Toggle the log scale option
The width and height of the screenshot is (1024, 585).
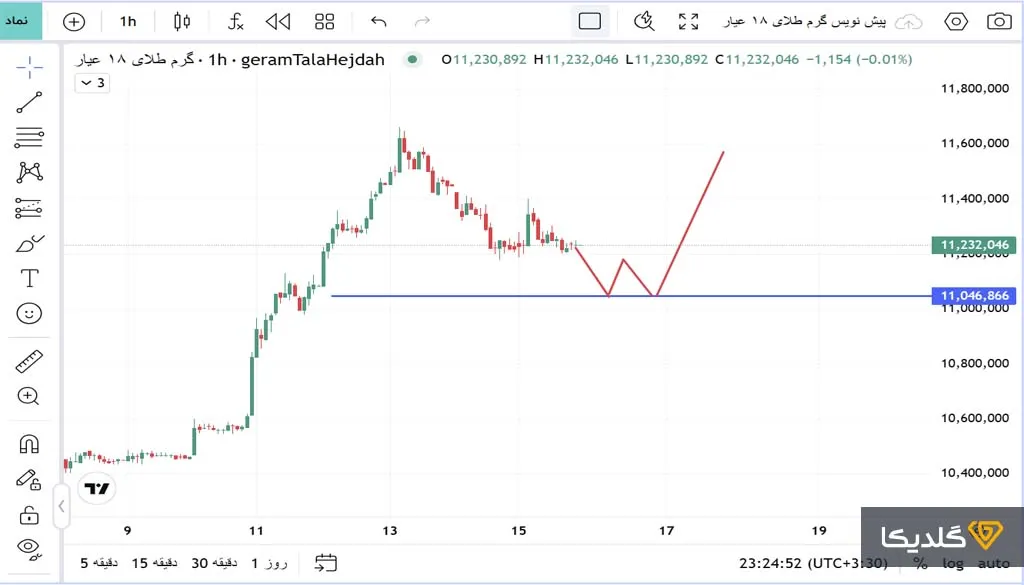(951, 563)
